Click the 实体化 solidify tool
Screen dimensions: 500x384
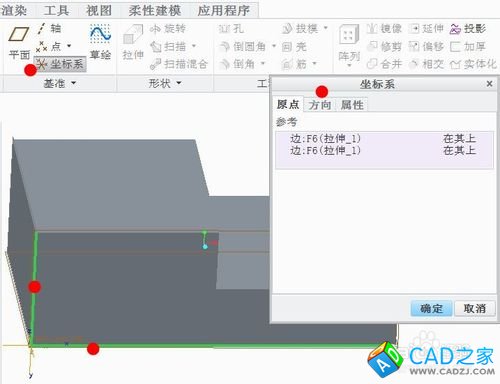[473, 64]
